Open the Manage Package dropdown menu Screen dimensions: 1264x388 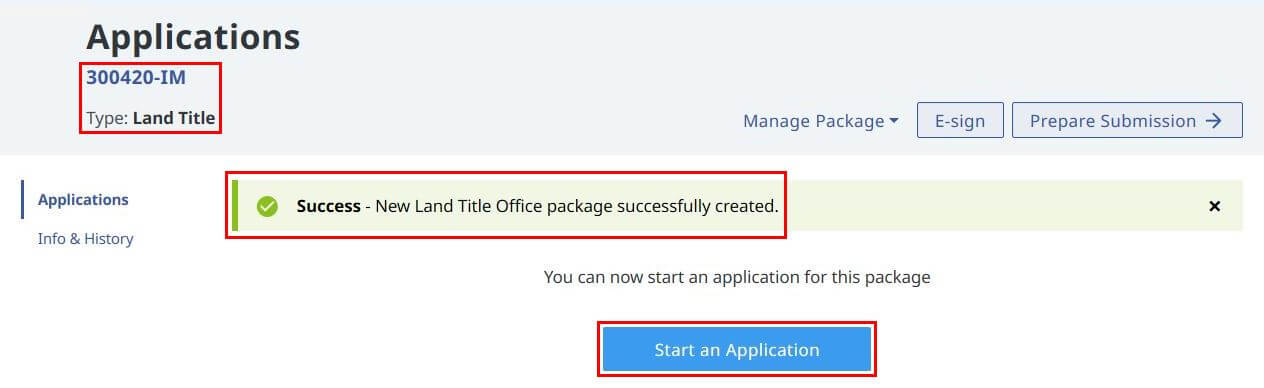(x=820, y=121)
